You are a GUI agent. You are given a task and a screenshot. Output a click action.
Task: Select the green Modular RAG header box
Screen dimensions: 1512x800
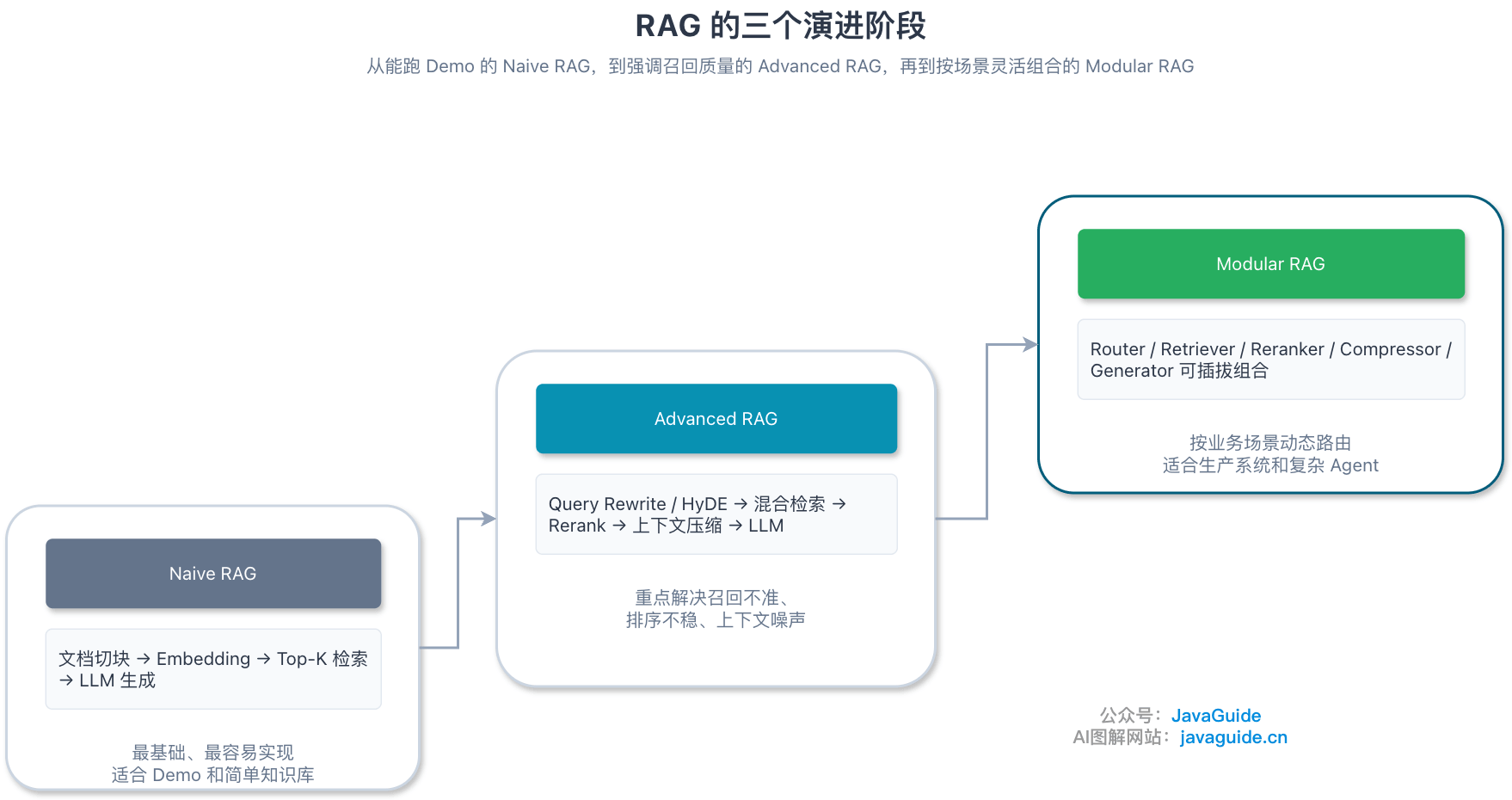point(1271,264)
